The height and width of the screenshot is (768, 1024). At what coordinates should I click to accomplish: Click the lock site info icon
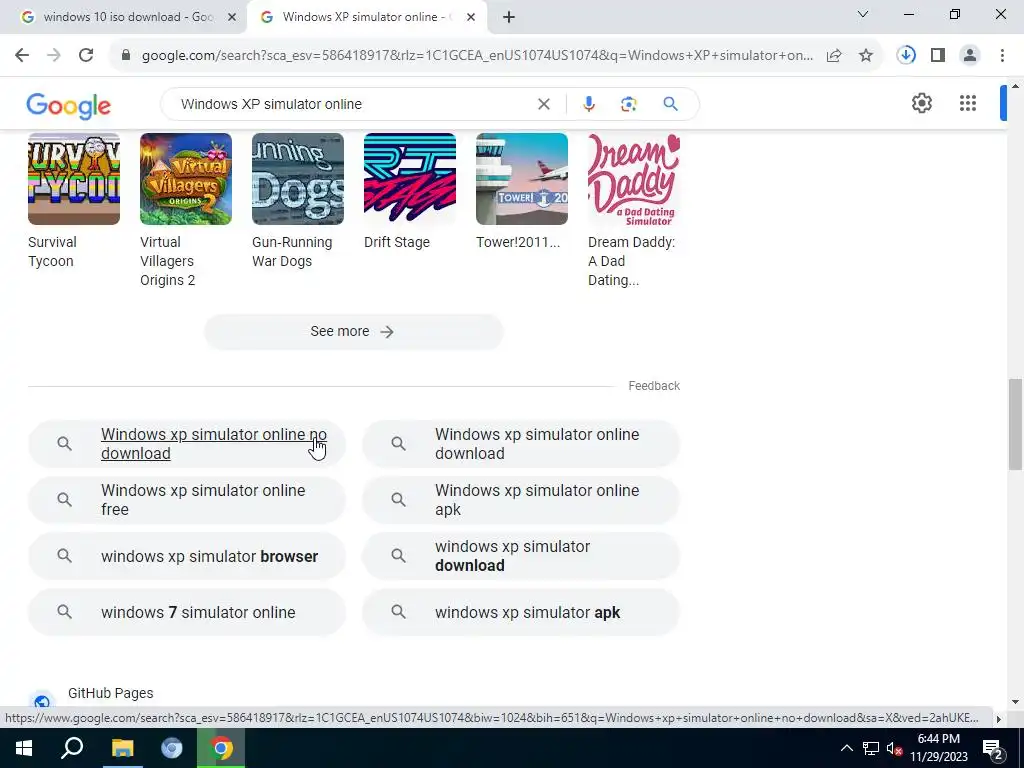(126, 56)
